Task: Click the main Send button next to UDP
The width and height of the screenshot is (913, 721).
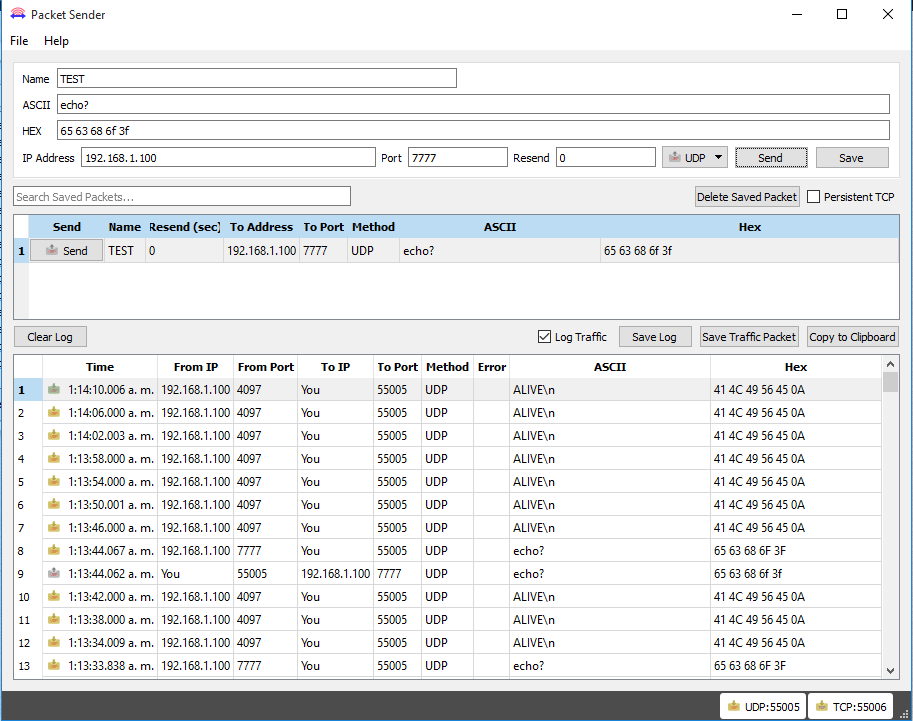Action: point(771,158)
